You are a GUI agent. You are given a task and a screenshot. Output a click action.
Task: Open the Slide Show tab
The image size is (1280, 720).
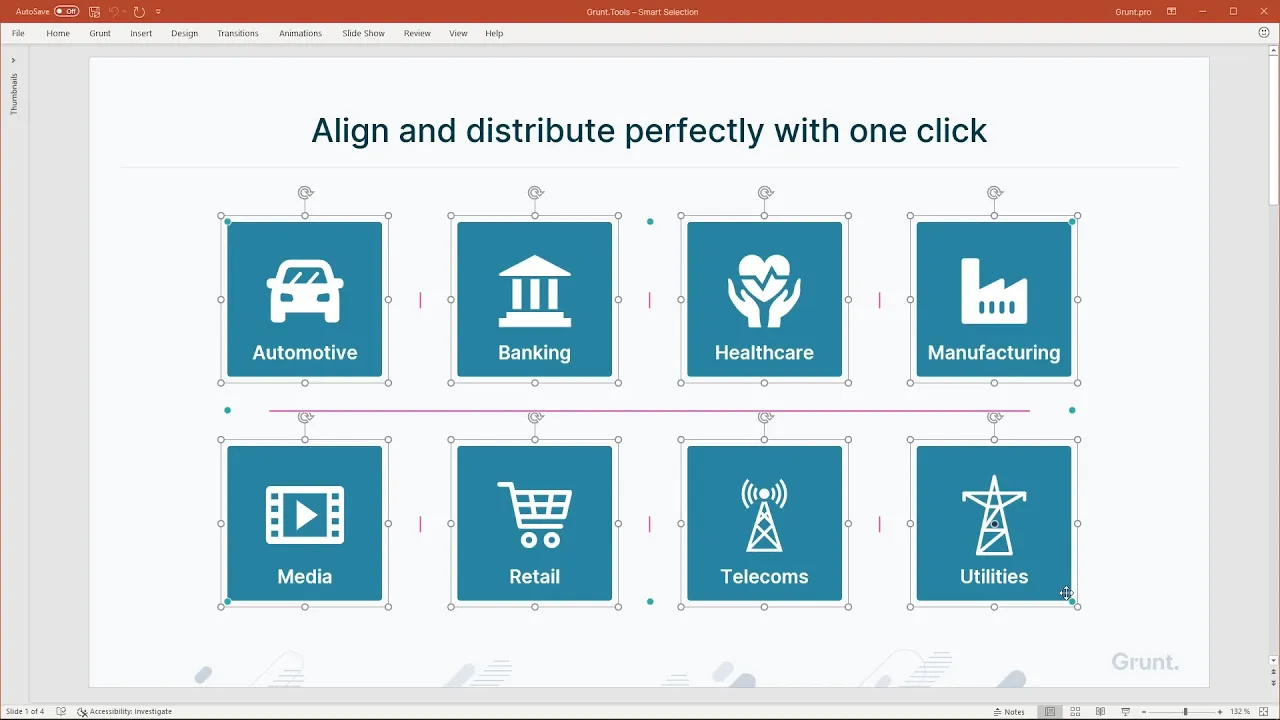[x=363, y=33]
